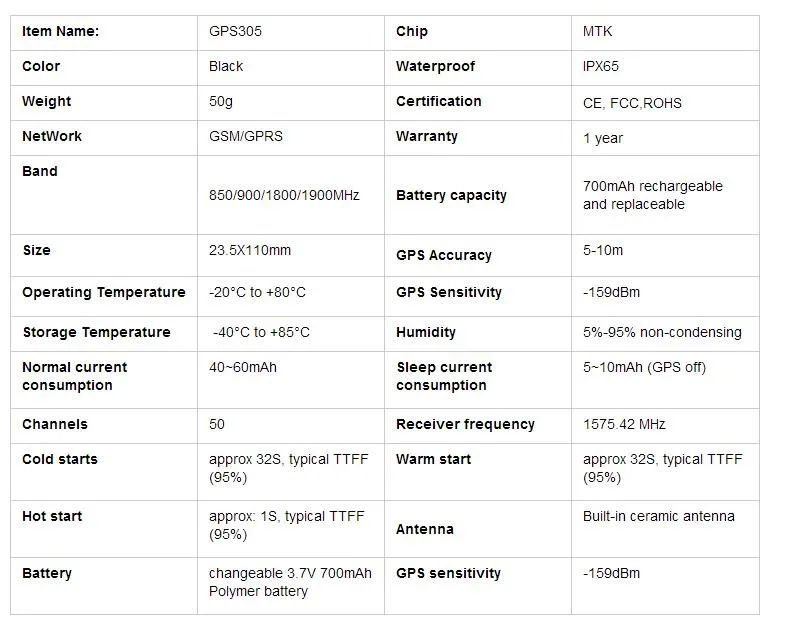Select the GSM/GPRS network value

246,136
